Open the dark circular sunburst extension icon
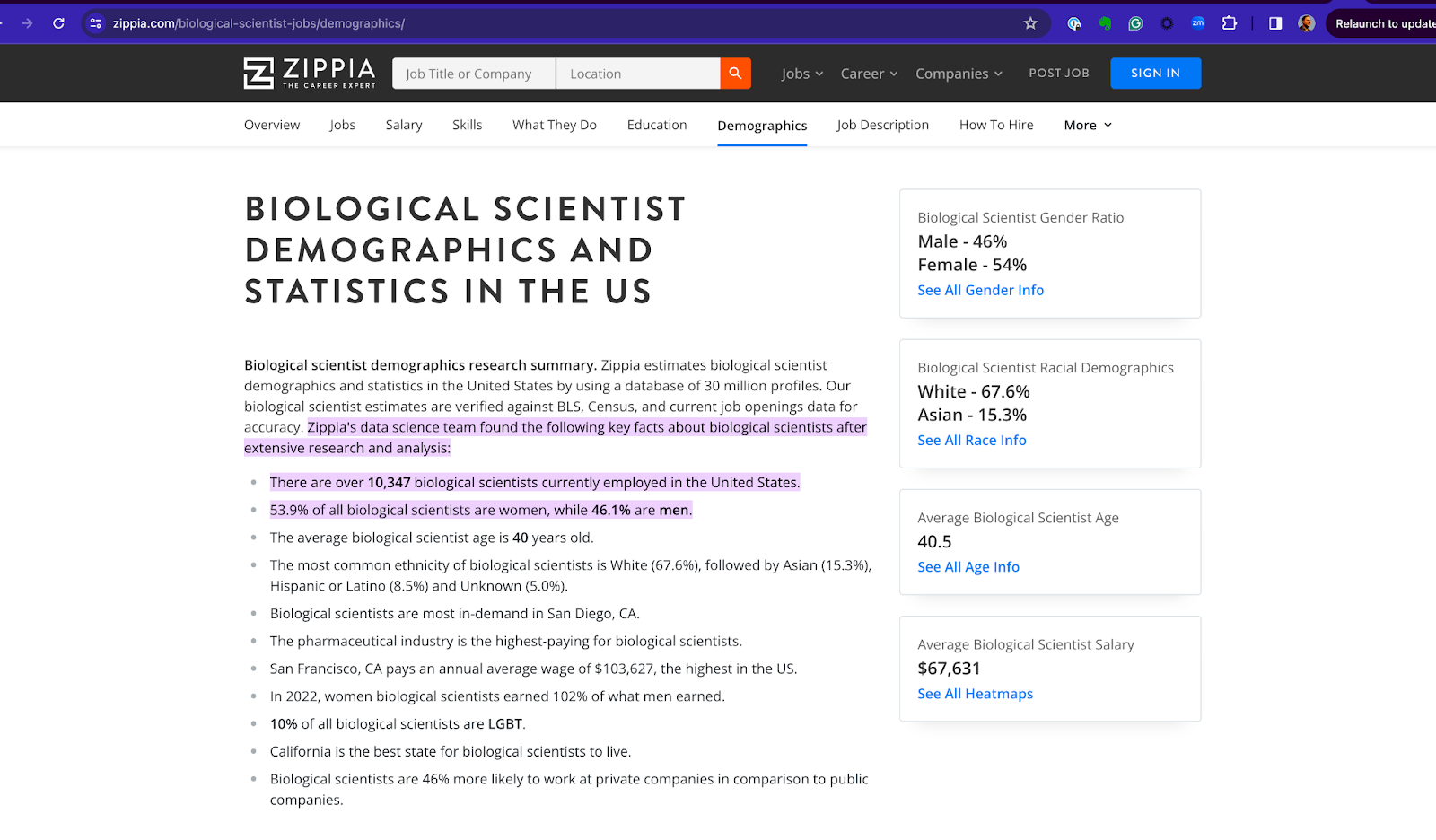1436x840 pixels. pyautogui.click(x=1167, y=23)
